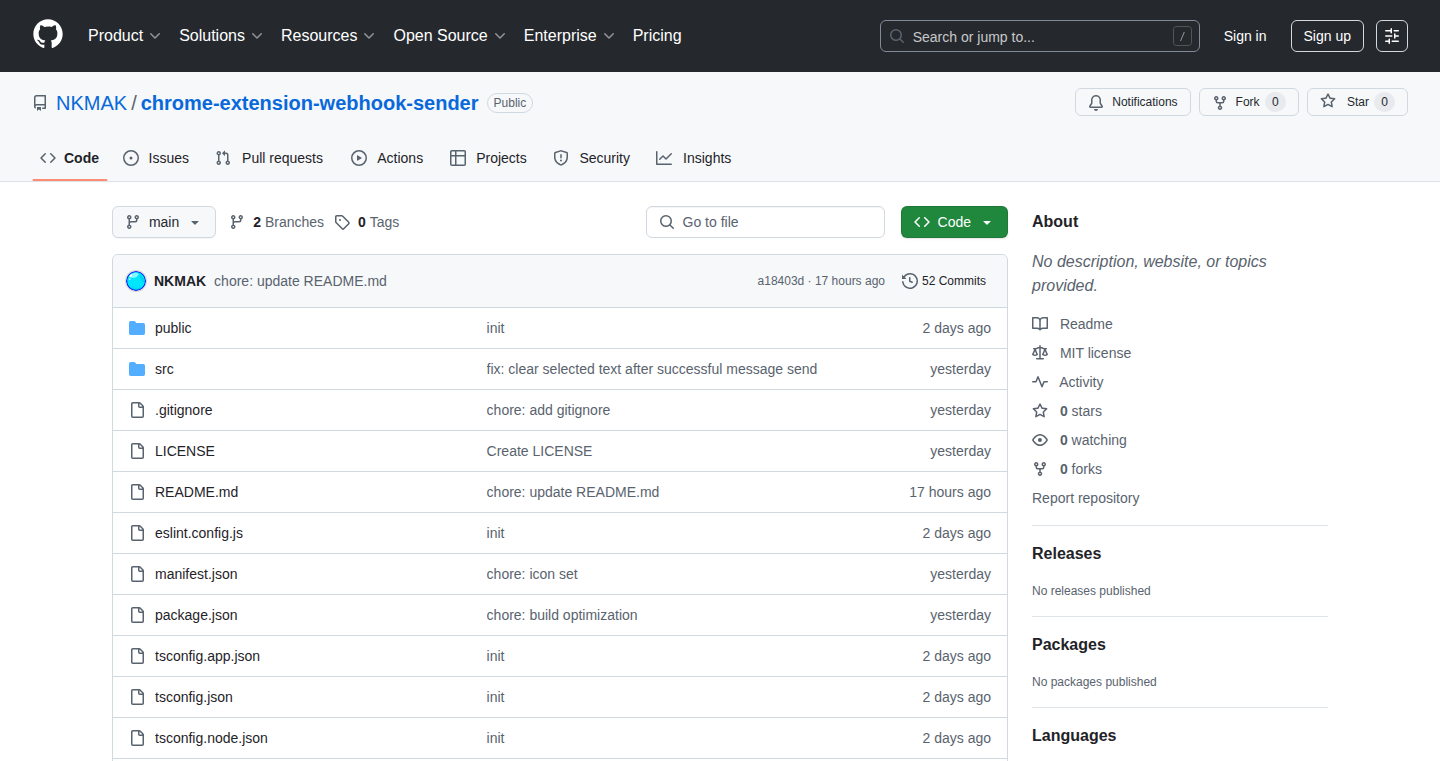Click the file icon beside LICENSE
Screen dimensions: 1440x761
pyautogui.click(x=137, y=451)
